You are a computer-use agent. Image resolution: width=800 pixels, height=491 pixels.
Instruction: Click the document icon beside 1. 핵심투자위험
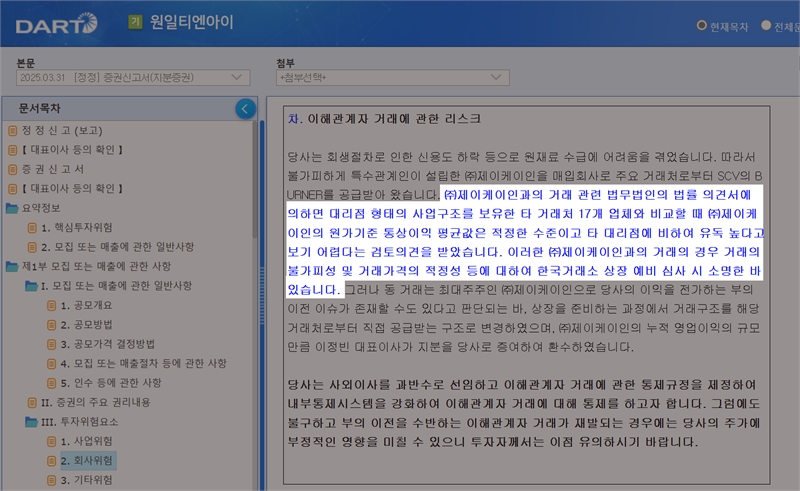(x=32, y=228)
